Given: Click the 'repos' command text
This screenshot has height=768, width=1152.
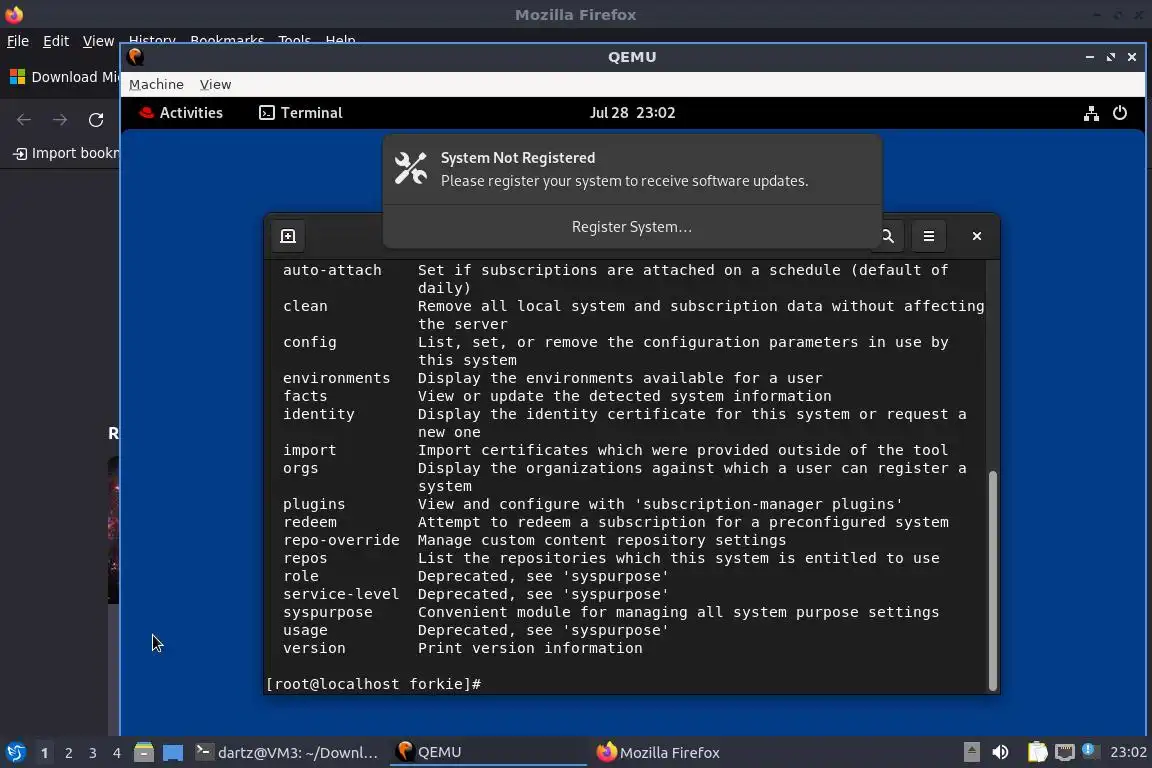Looking at the screenshot, I should 305,559.
